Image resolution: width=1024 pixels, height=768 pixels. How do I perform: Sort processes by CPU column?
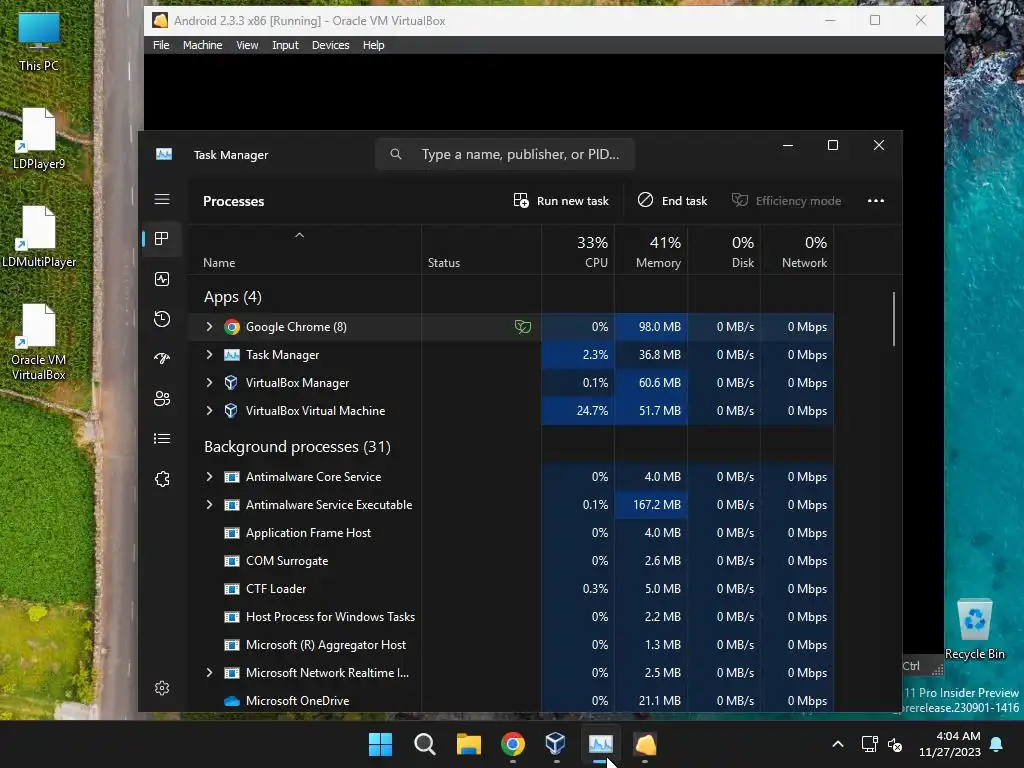pos(578,251)
